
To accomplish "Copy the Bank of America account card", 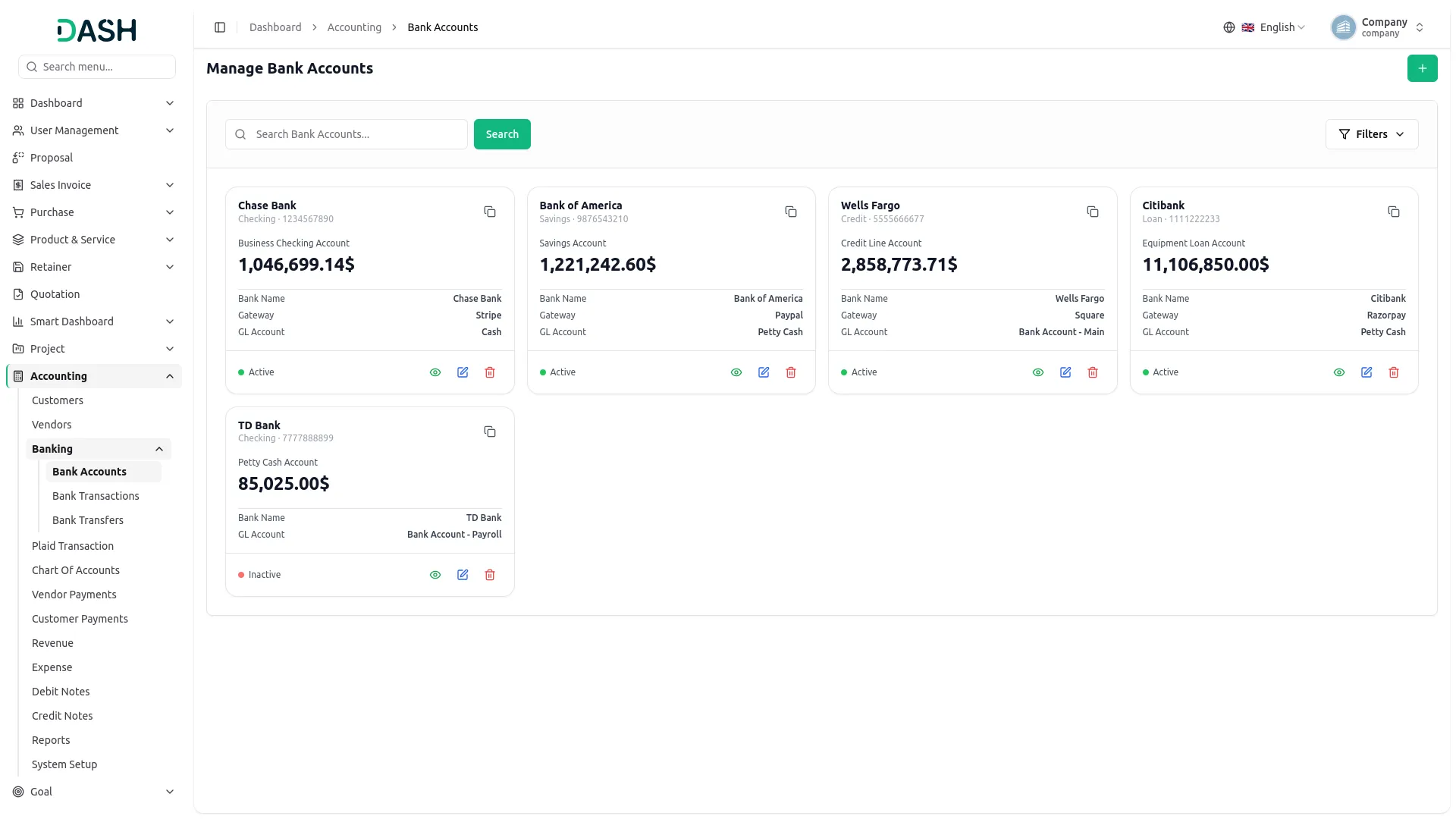I will (x=791, y=212).
